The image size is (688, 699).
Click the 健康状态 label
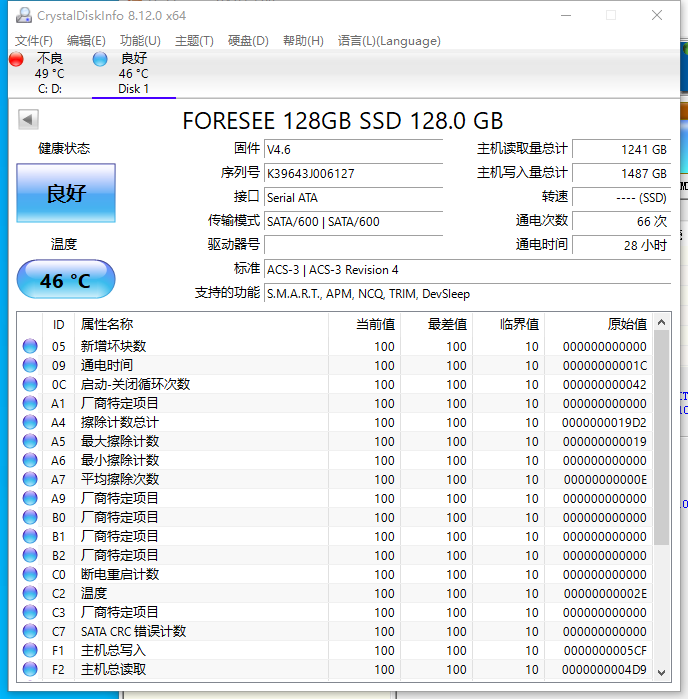(x=64, y=148)
